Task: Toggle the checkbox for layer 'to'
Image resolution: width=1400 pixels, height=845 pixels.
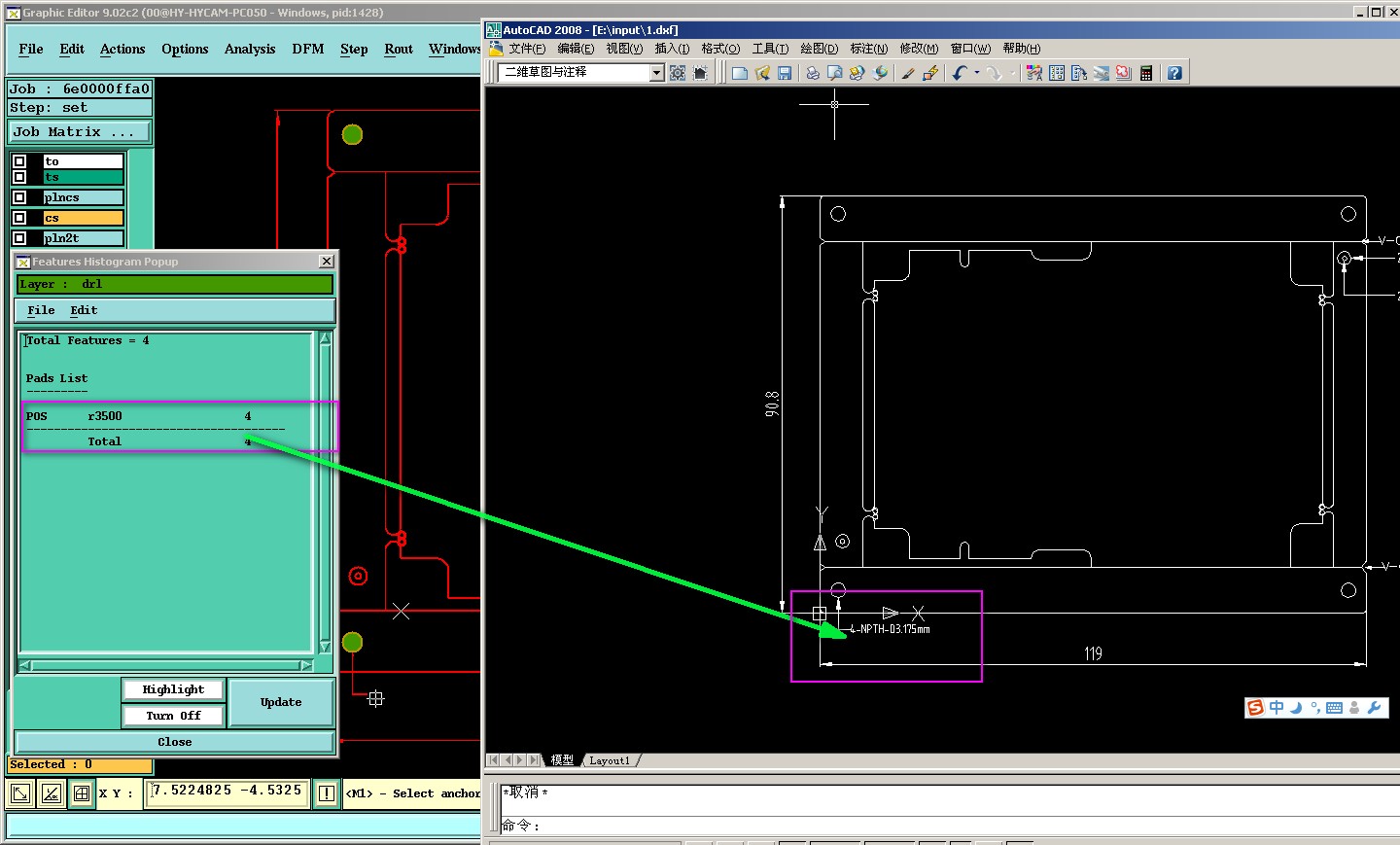Action: click(x=19, y=161)
